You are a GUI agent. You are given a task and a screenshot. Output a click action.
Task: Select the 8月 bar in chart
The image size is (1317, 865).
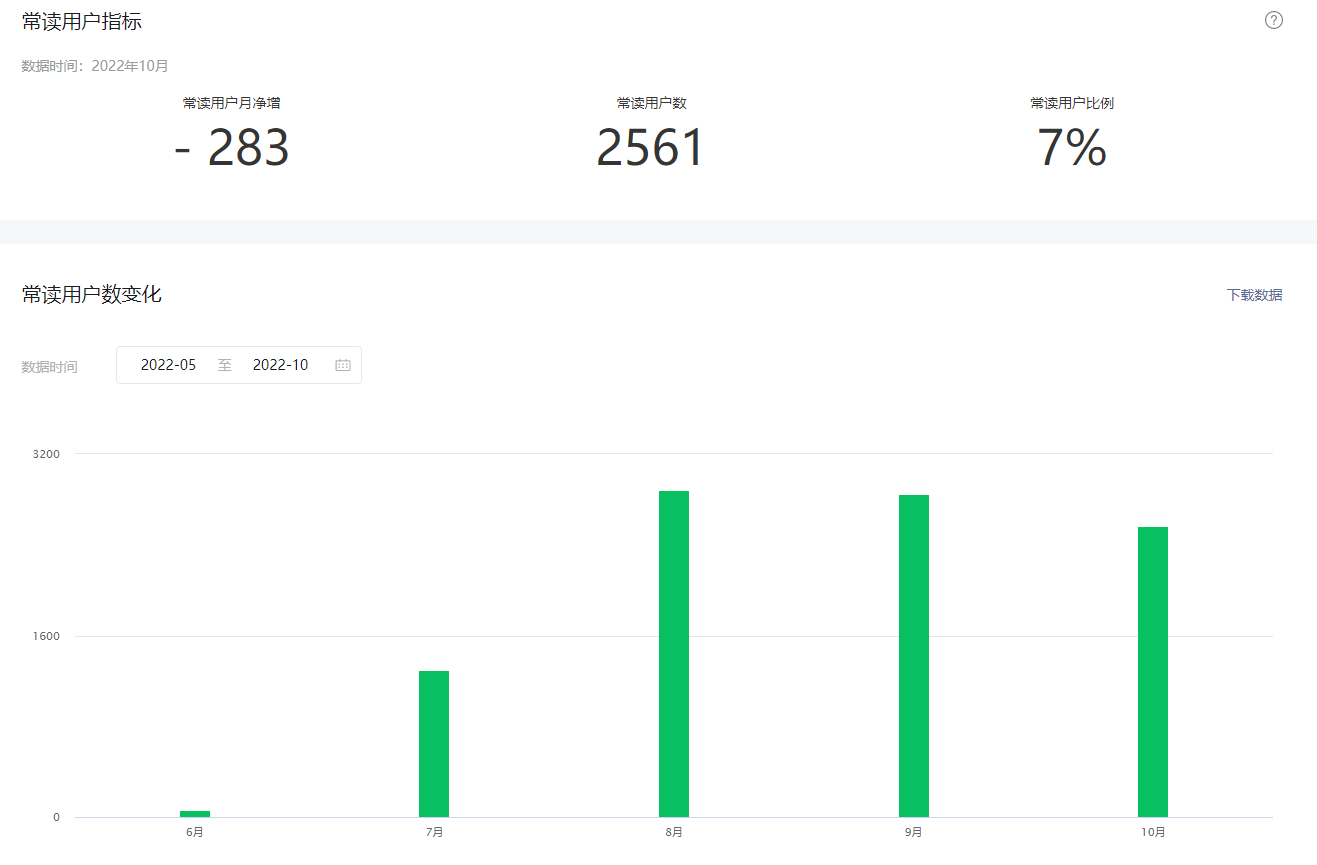674,654
